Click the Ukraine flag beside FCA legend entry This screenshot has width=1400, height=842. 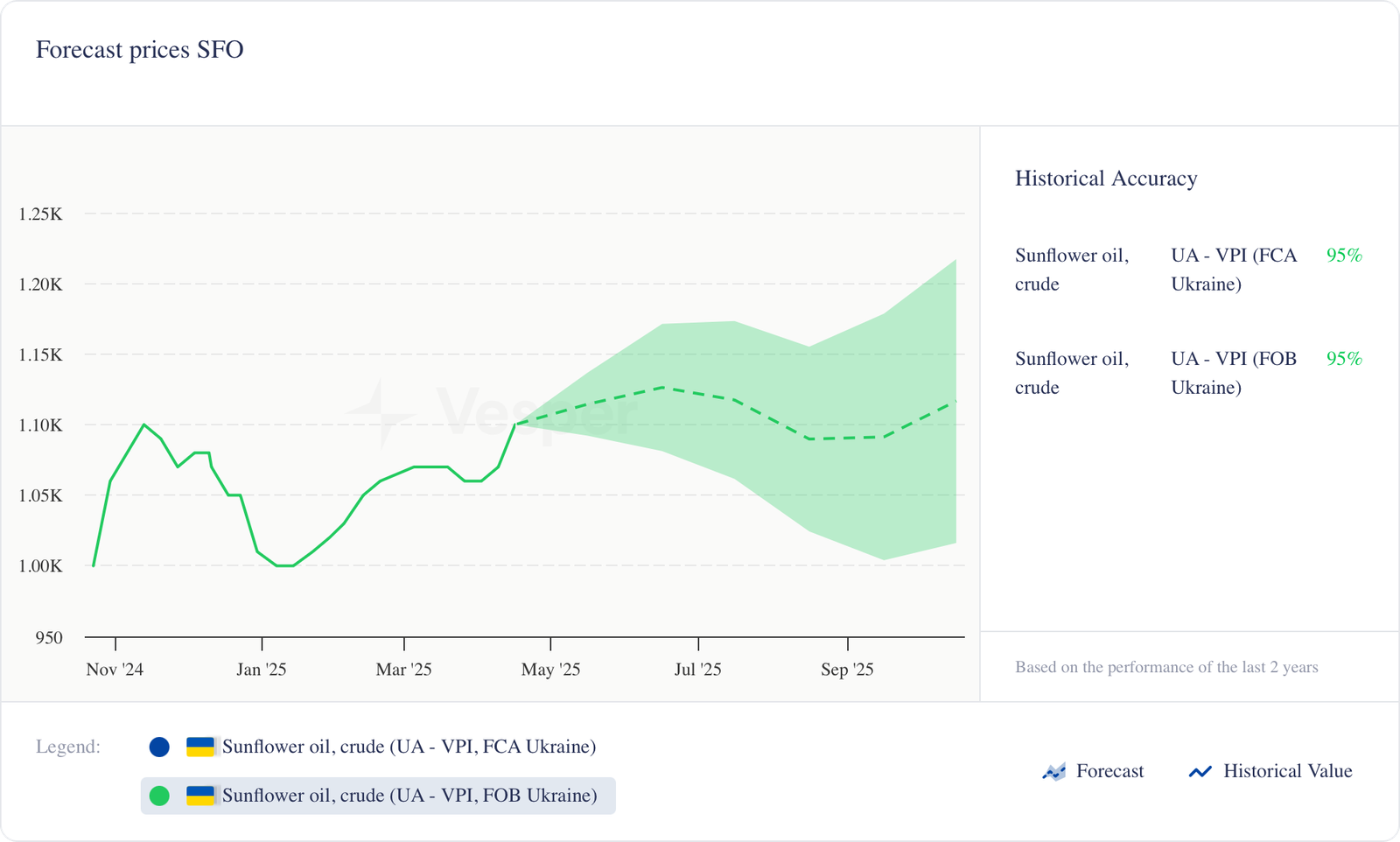[200, 747]
